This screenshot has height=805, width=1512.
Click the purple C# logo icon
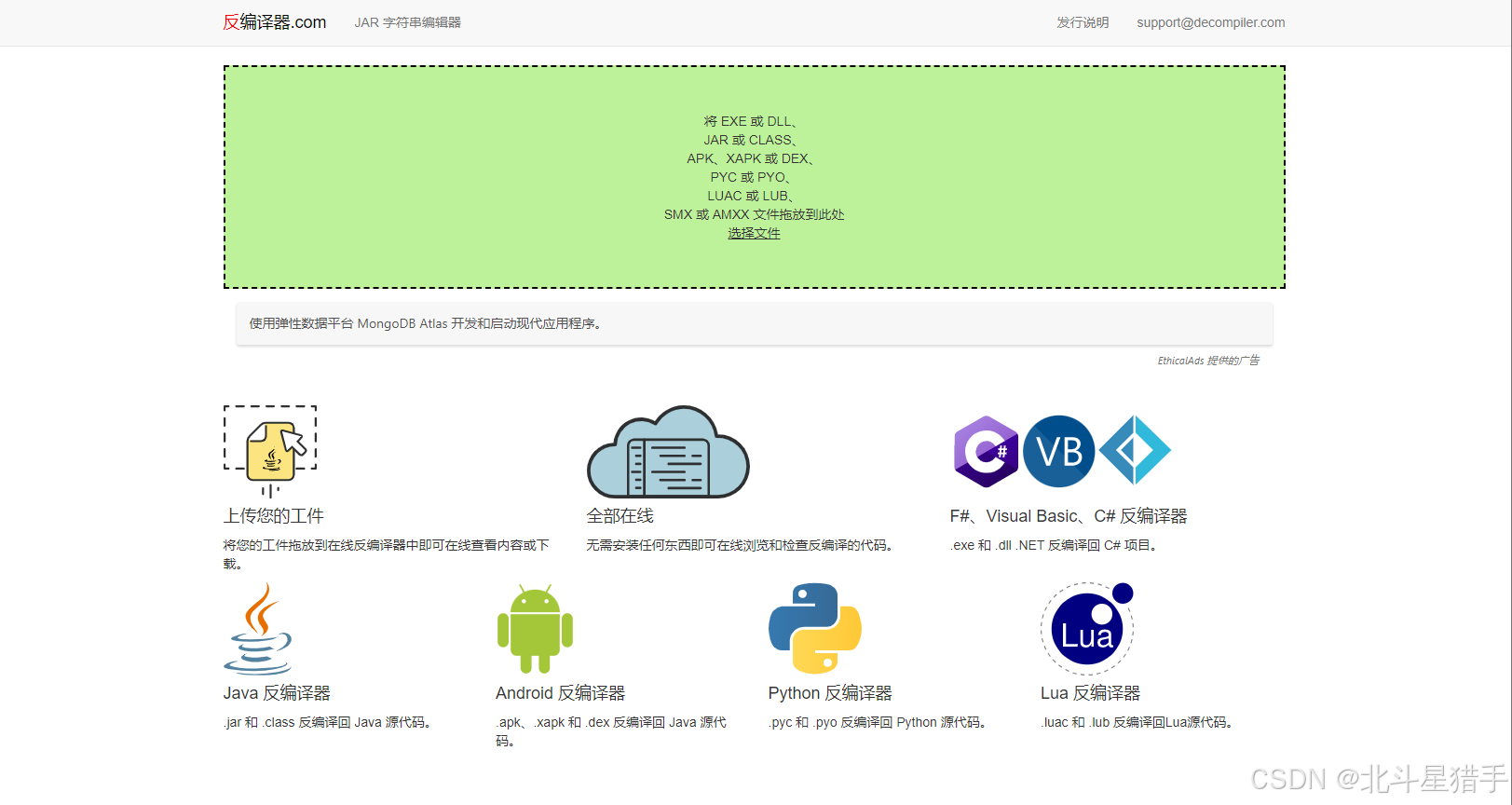986,452
